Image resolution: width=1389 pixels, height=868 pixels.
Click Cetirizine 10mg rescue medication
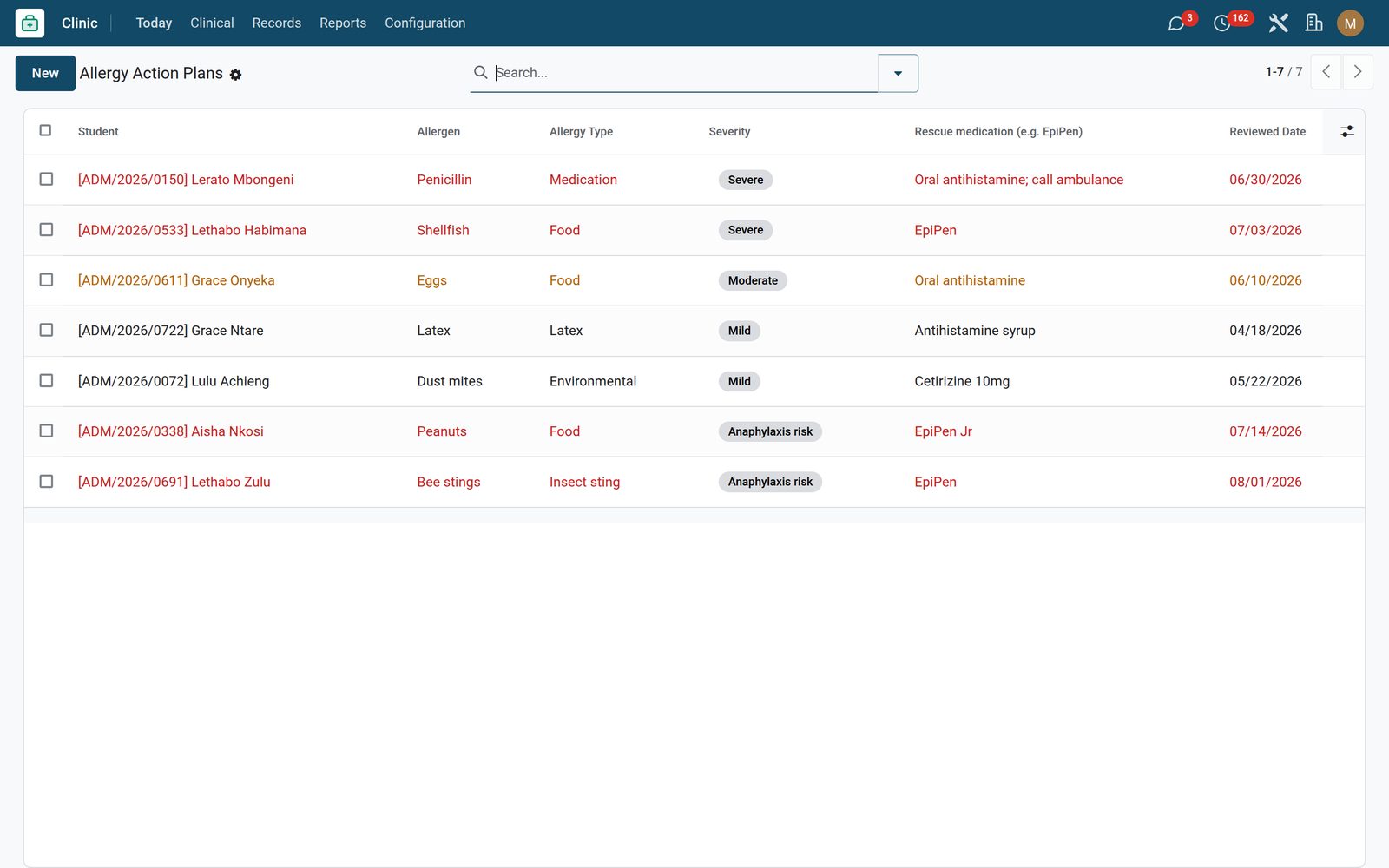[962, 381]
